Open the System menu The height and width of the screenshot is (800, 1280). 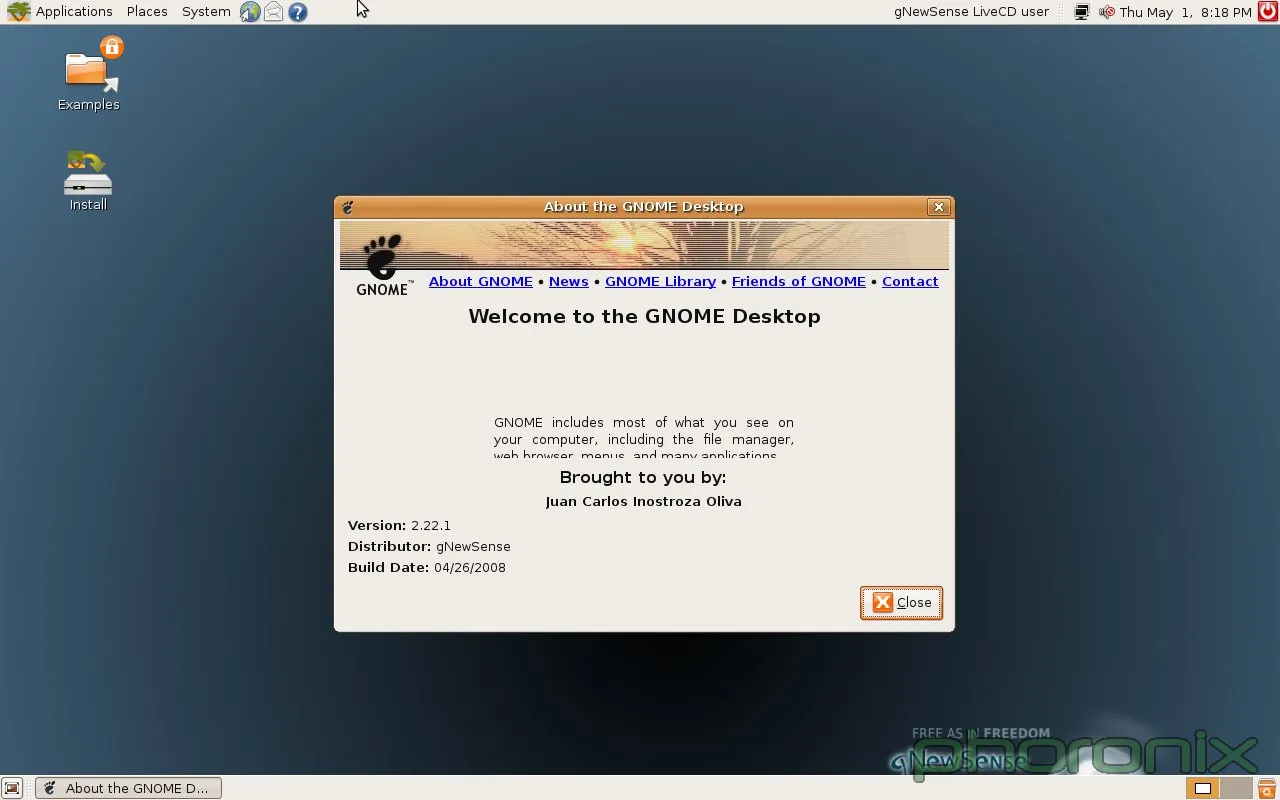(206, 12)
